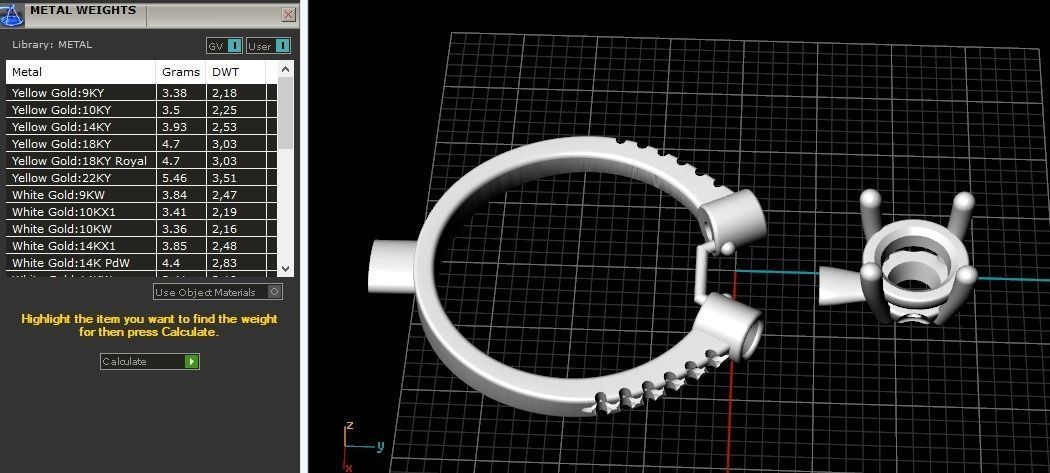Select the White Gold:14KX1 row
The height and width of the screenshot is (473, 1050).
click(141, 247)
